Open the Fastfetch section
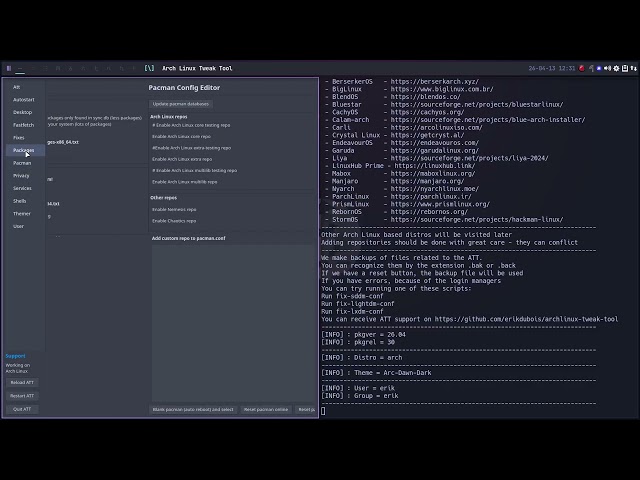The image size is (640, 480). coord(23,125)
